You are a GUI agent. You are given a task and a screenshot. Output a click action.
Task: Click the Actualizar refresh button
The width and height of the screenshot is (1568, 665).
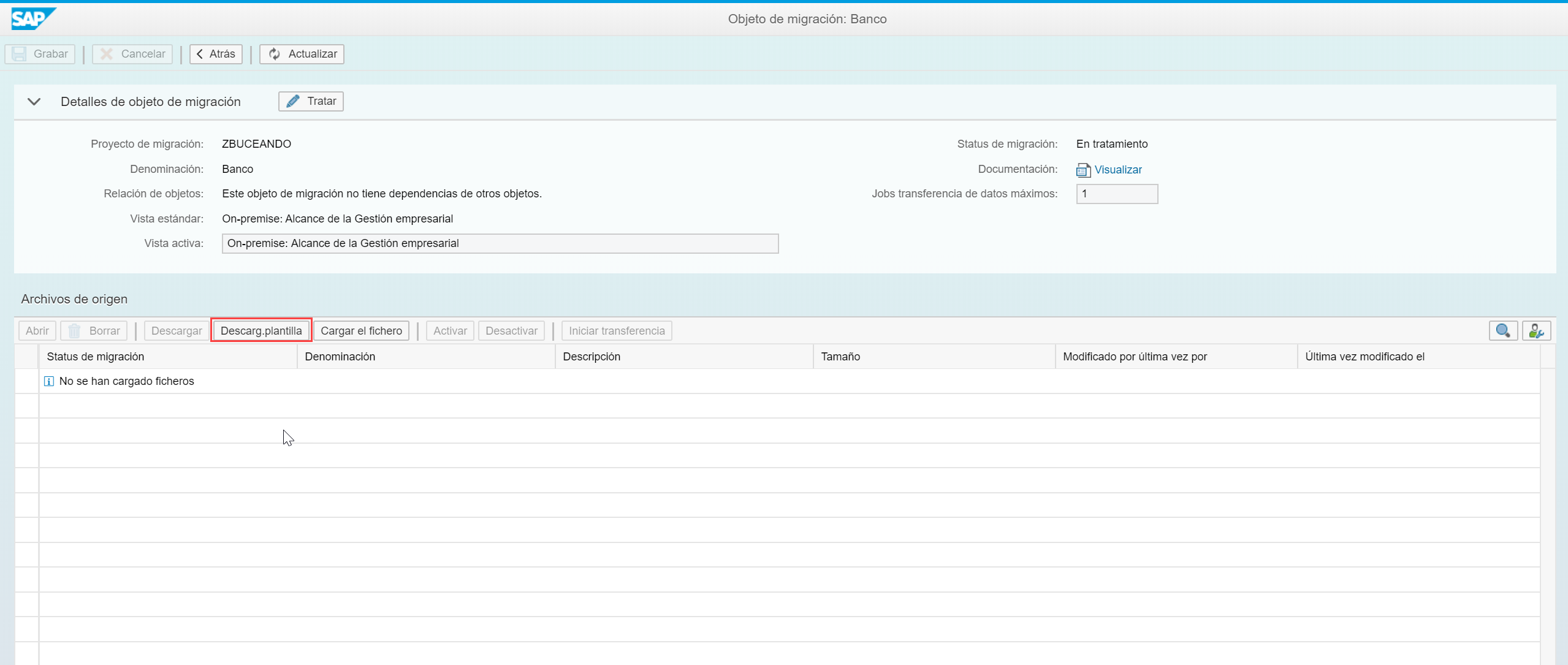pyautogui.click(x=302, y=54)
